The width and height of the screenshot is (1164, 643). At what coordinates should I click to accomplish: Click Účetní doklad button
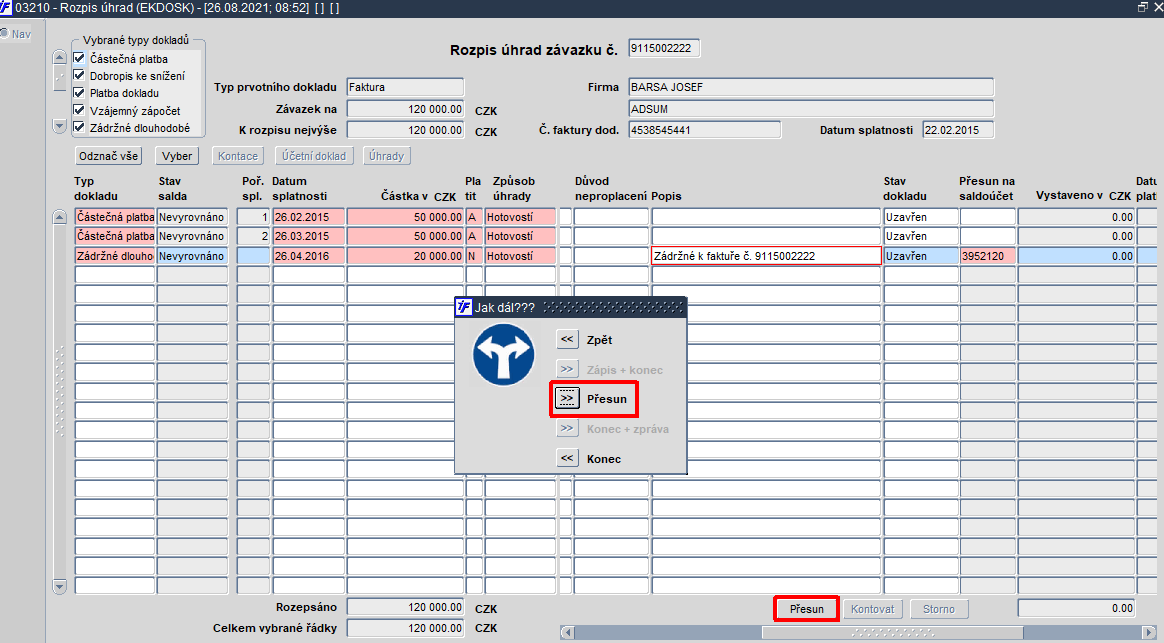coord(314,156)
